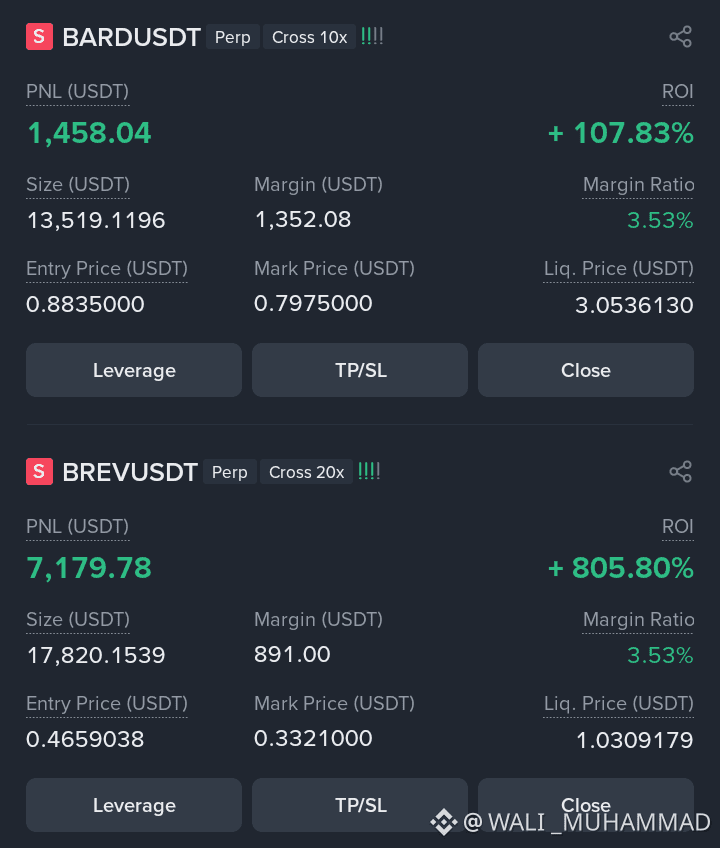Select the margin value 891.00
720x848 pixels.
[292, 654]
